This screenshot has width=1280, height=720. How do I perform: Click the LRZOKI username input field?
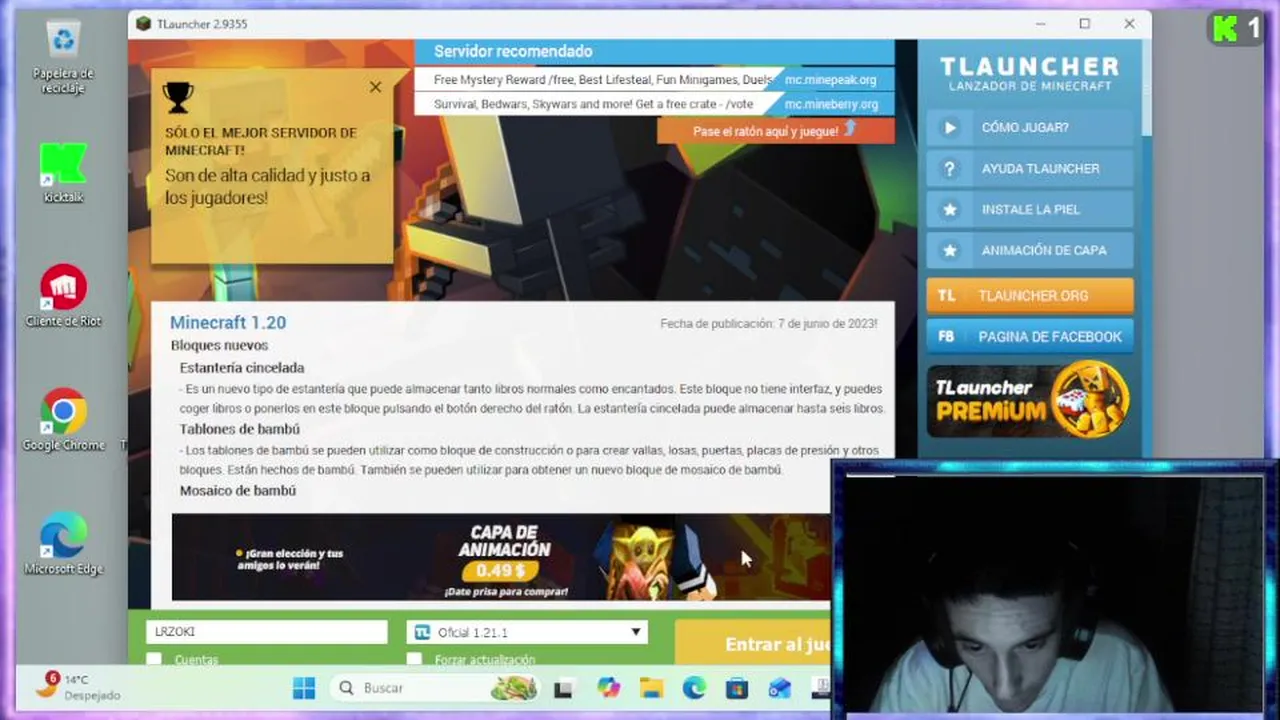[x=266, y=632]
